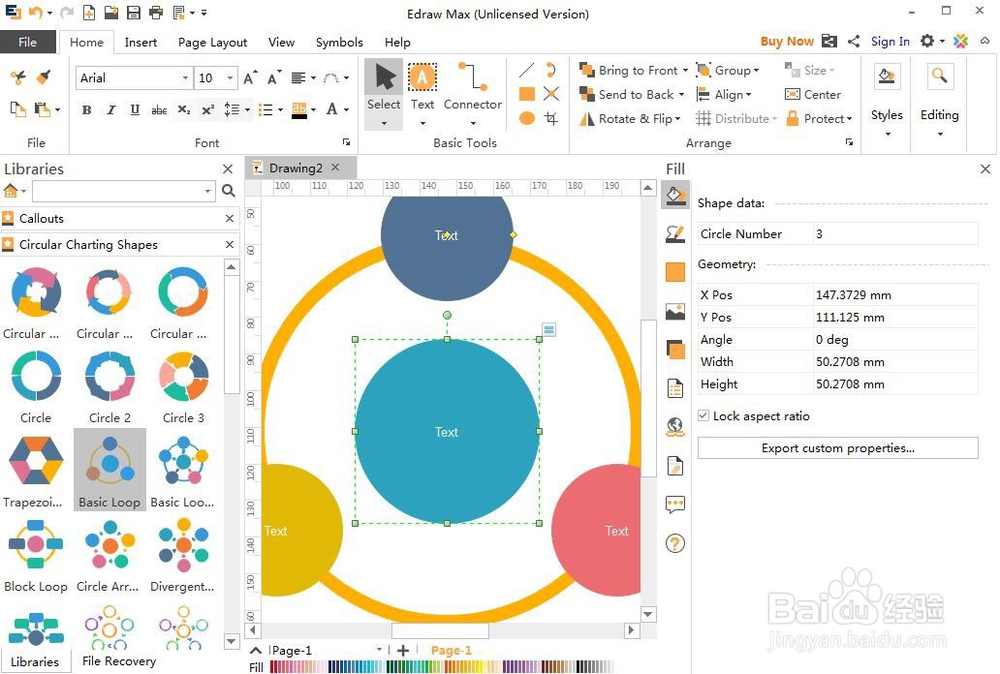Screen dimensions: 1000x674
Task: Click the text highlight color button
Action: tap(299, 110)
